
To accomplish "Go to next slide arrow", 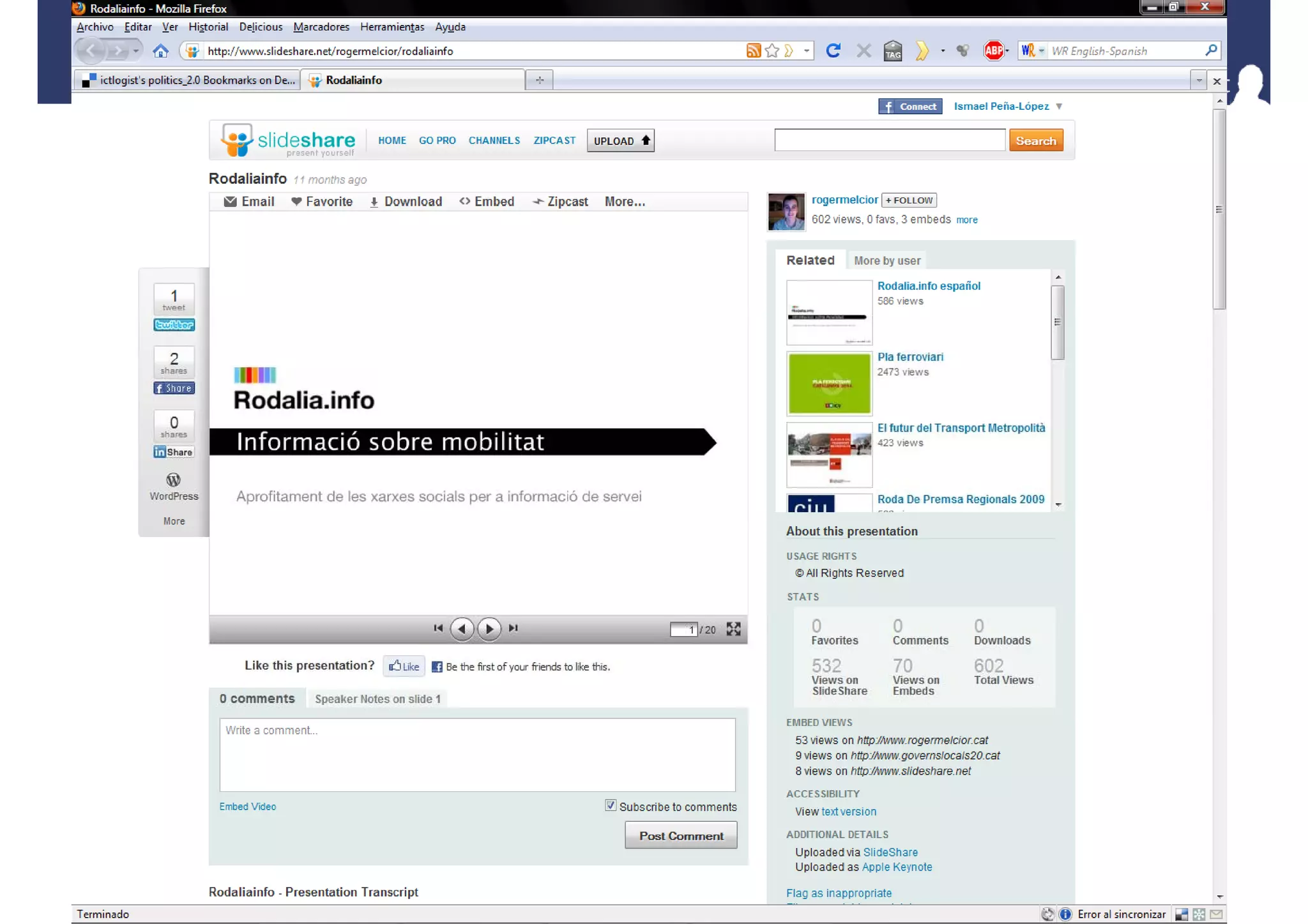I will click(489, 628).
